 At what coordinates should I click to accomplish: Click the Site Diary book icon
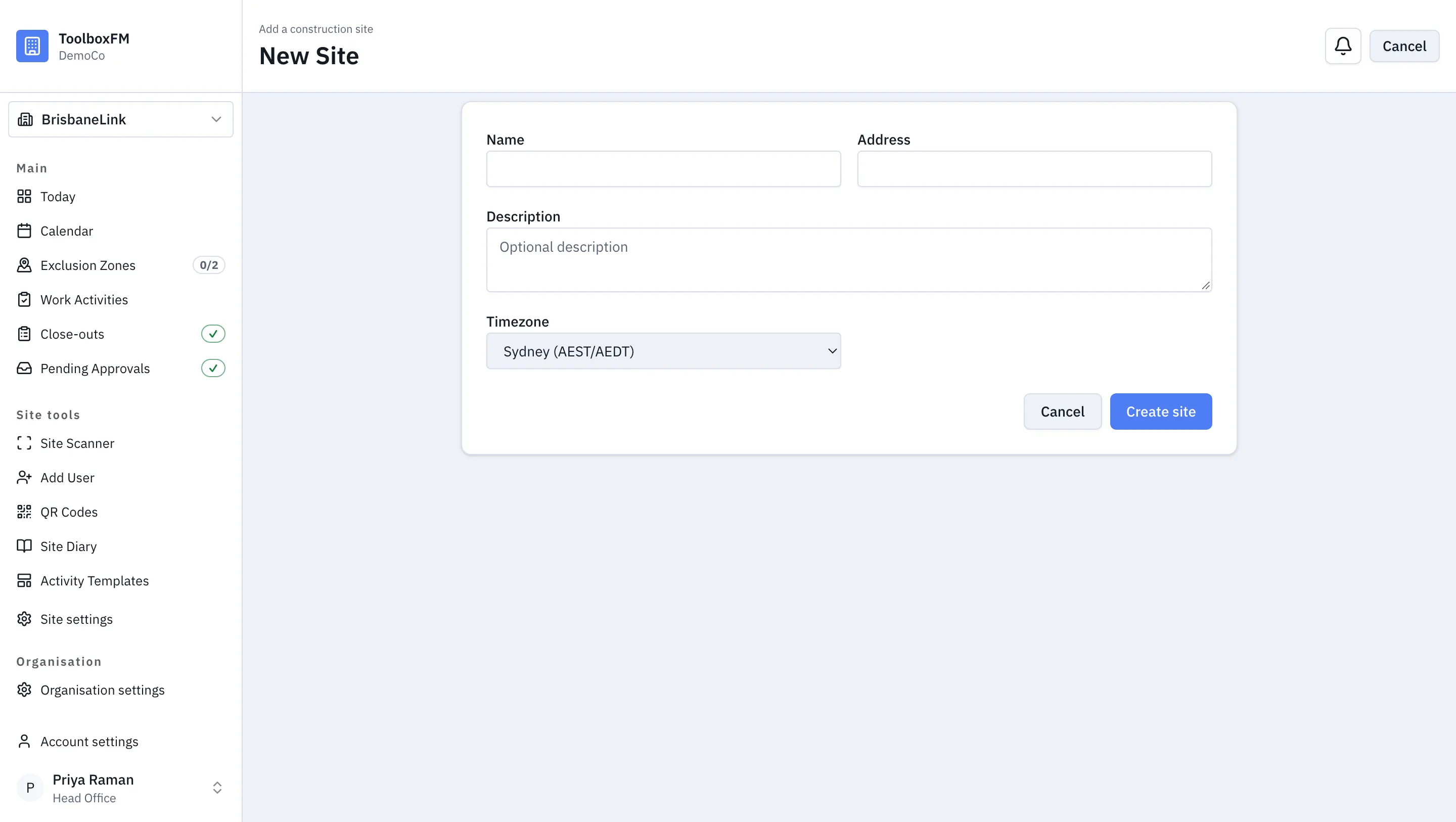point(24,546)
